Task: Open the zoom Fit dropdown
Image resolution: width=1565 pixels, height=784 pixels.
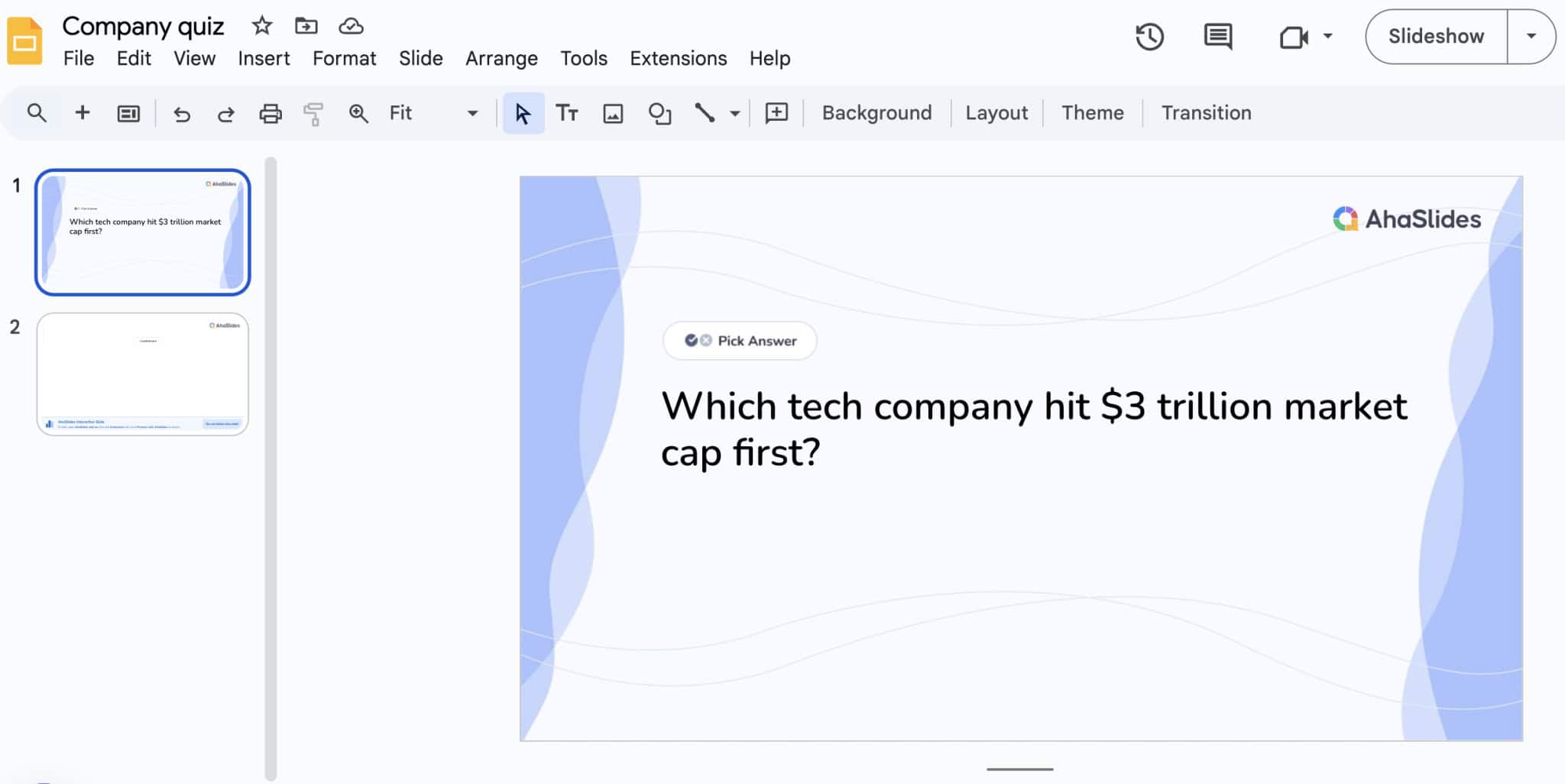Action: click(x=471, y=112)
